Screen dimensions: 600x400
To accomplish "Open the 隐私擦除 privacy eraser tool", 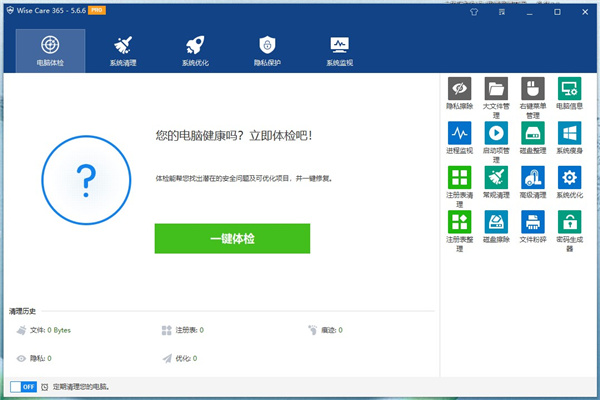I will [460, 92].
